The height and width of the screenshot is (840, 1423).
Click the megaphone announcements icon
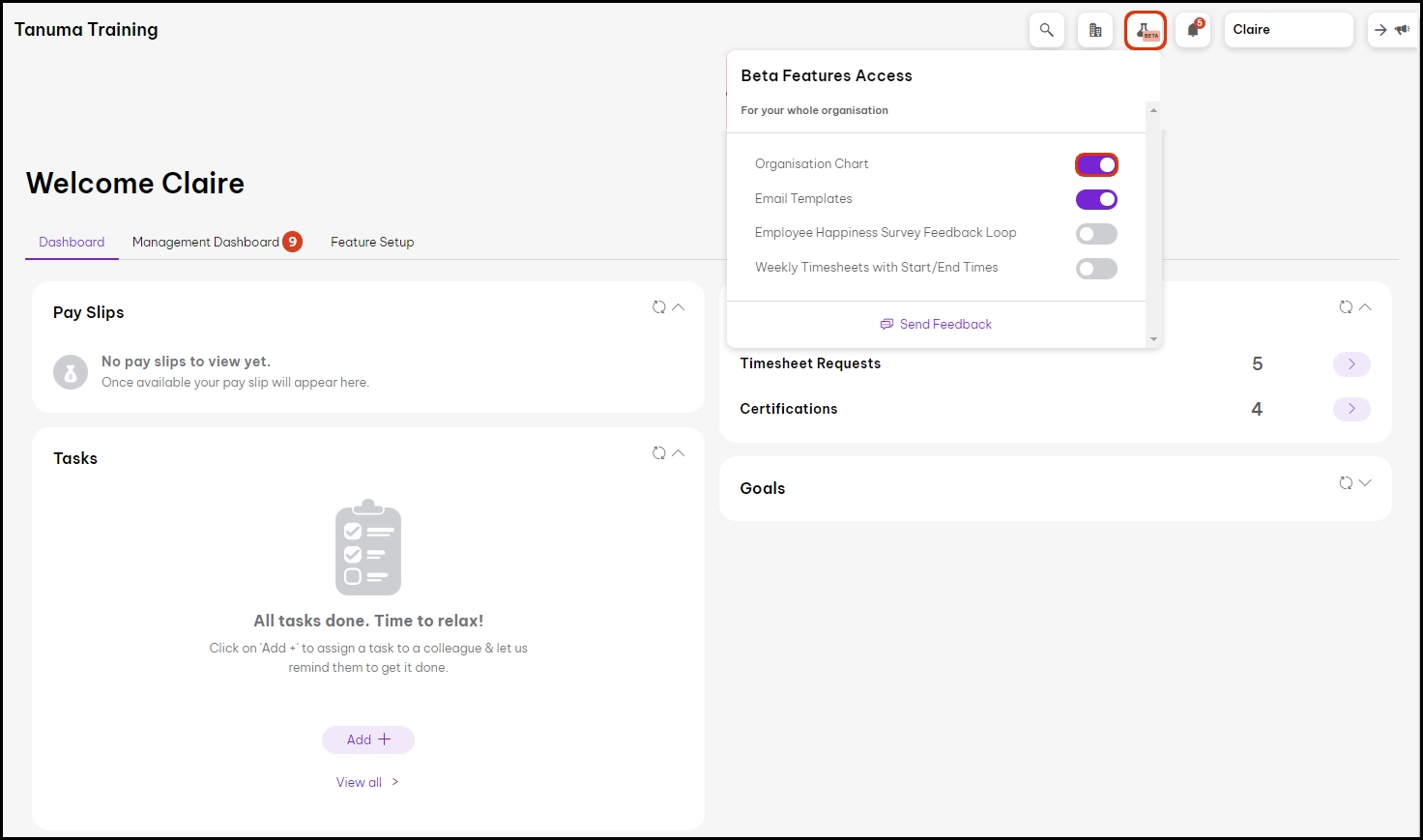coord(1402,30)
